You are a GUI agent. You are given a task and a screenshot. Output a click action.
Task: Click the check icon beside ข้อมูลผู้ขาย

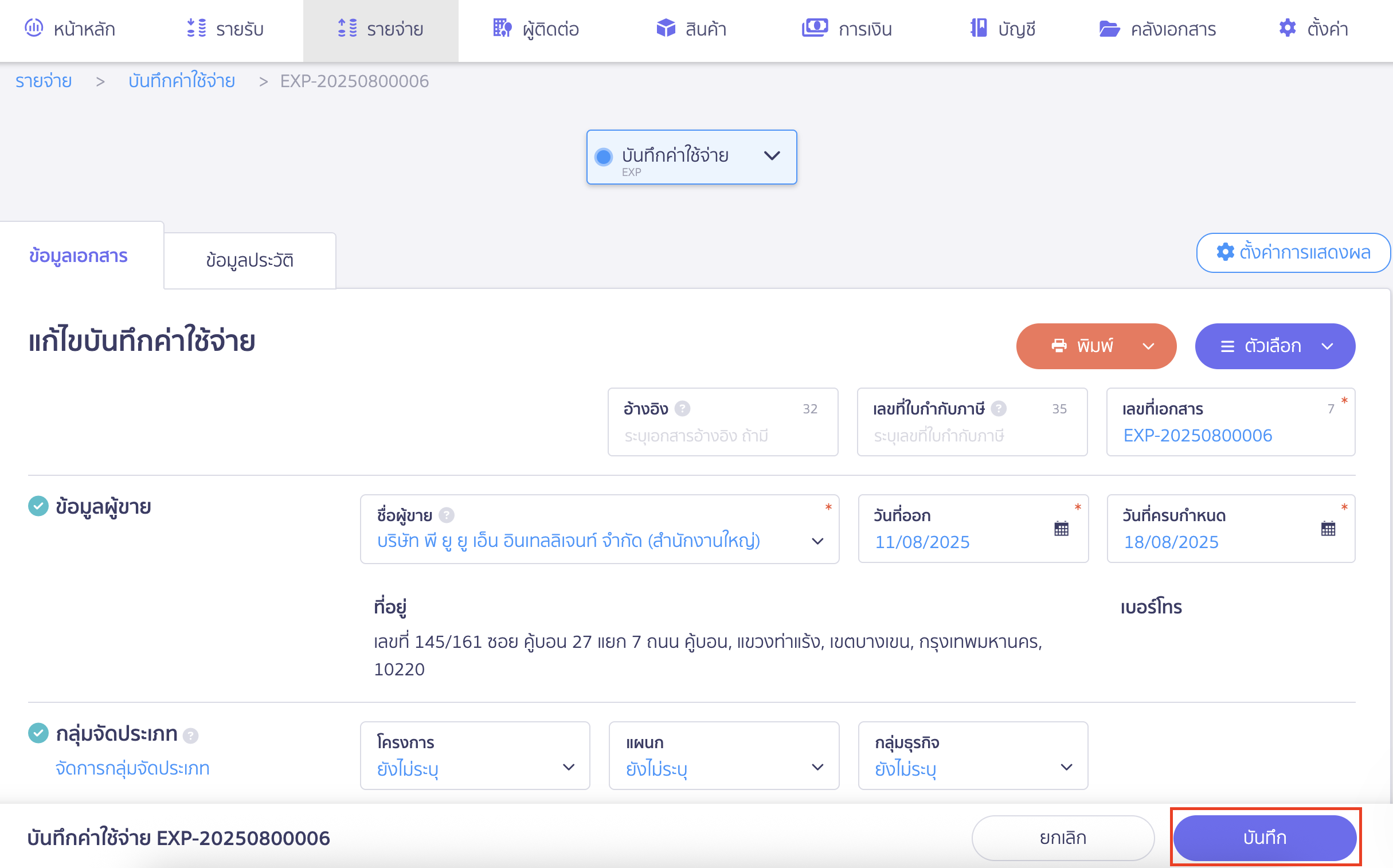click(38, 506)
